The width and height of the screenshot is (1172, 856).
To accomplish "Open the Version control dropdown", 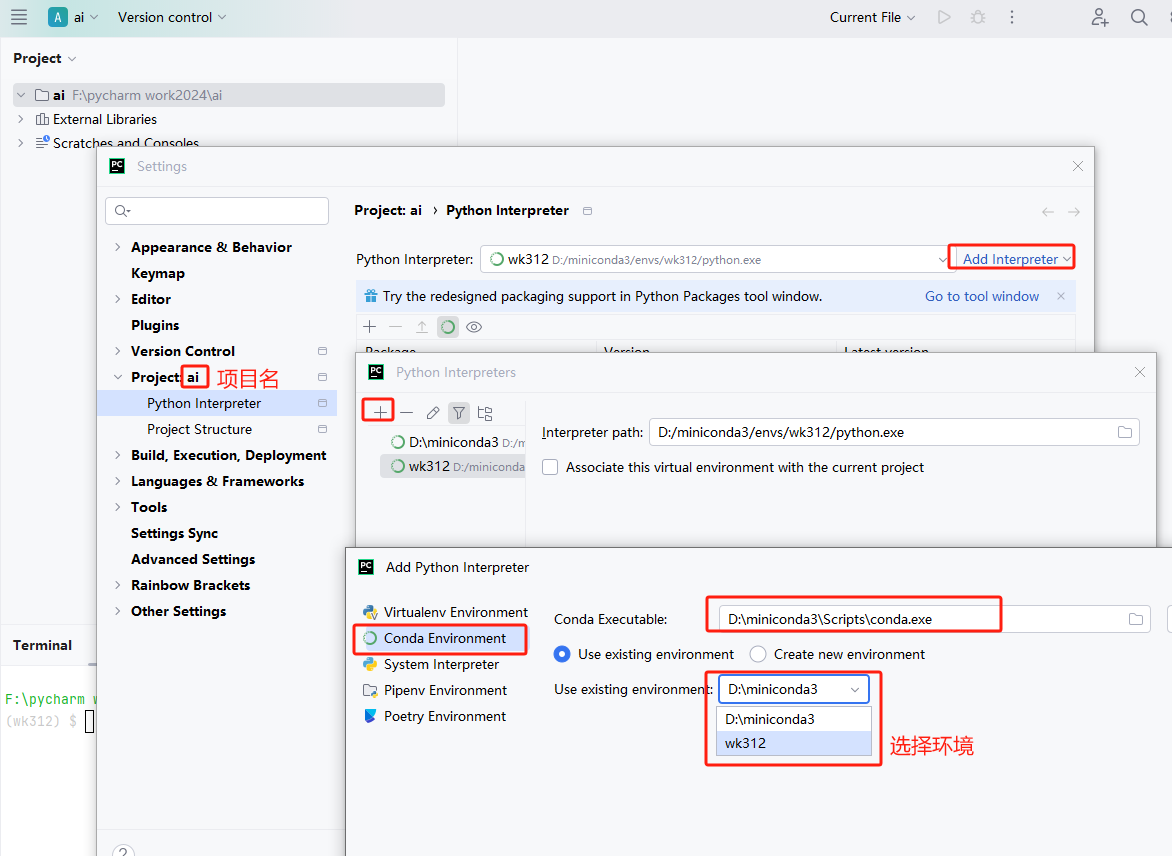I will tap(172, 17).
